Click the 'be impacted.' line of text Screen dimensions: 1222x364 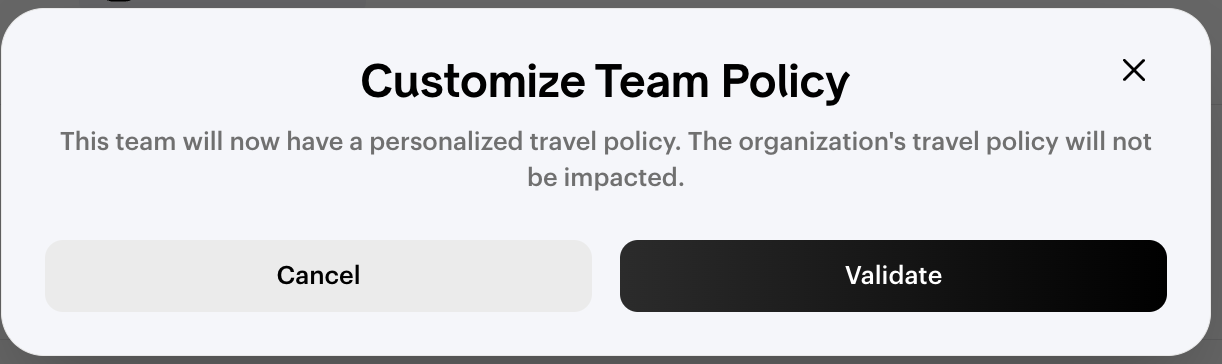pyautogui.click(x=606, y=179)
